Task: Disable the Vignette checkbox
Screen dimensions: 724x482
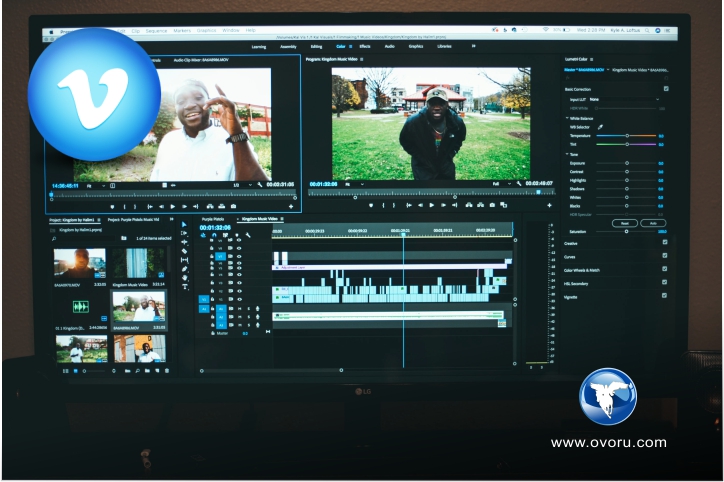Action: pyautogui.click(x=666, y=297)
